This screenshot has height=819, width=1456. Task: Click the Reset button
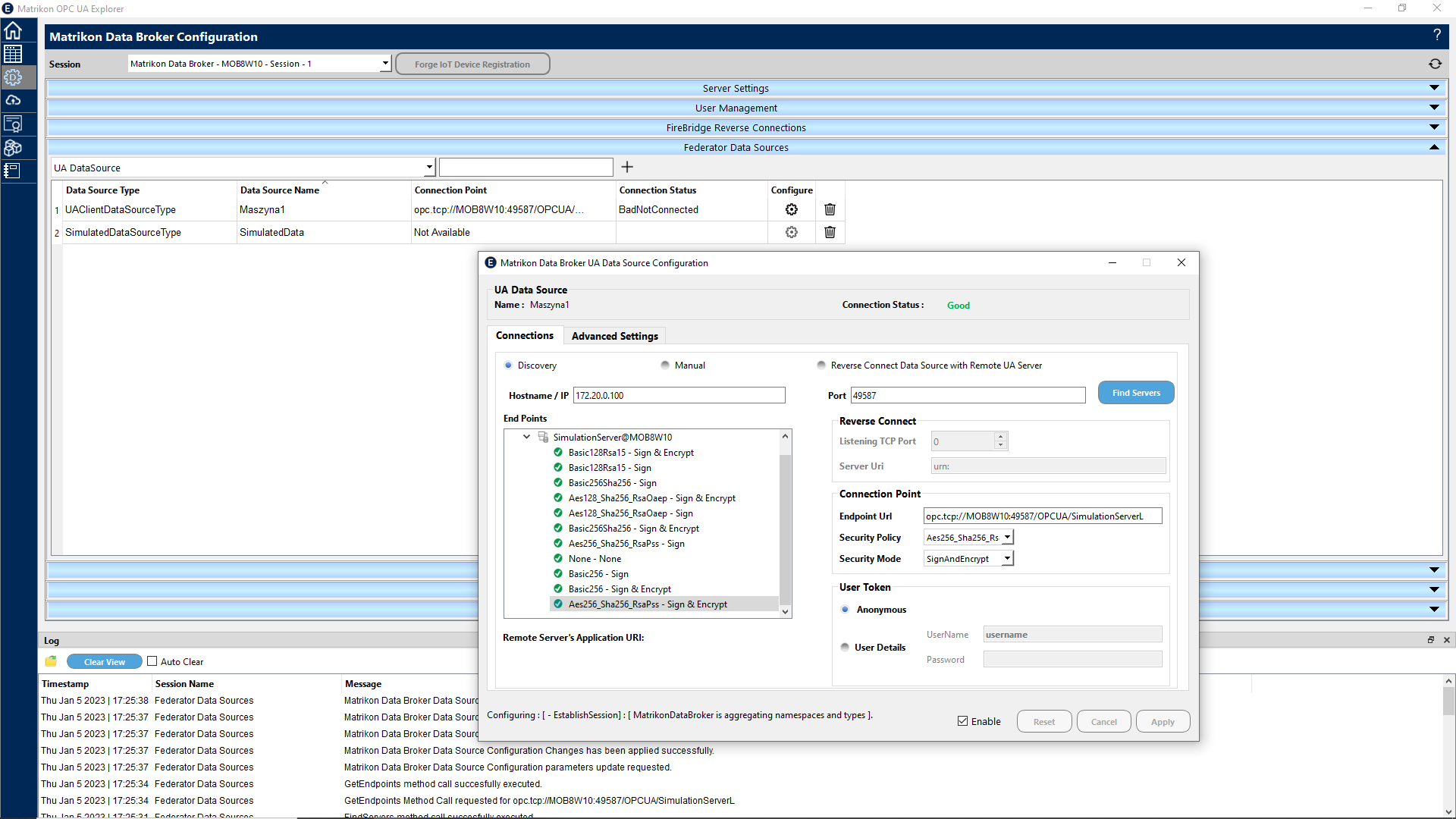coord(1044,722)
